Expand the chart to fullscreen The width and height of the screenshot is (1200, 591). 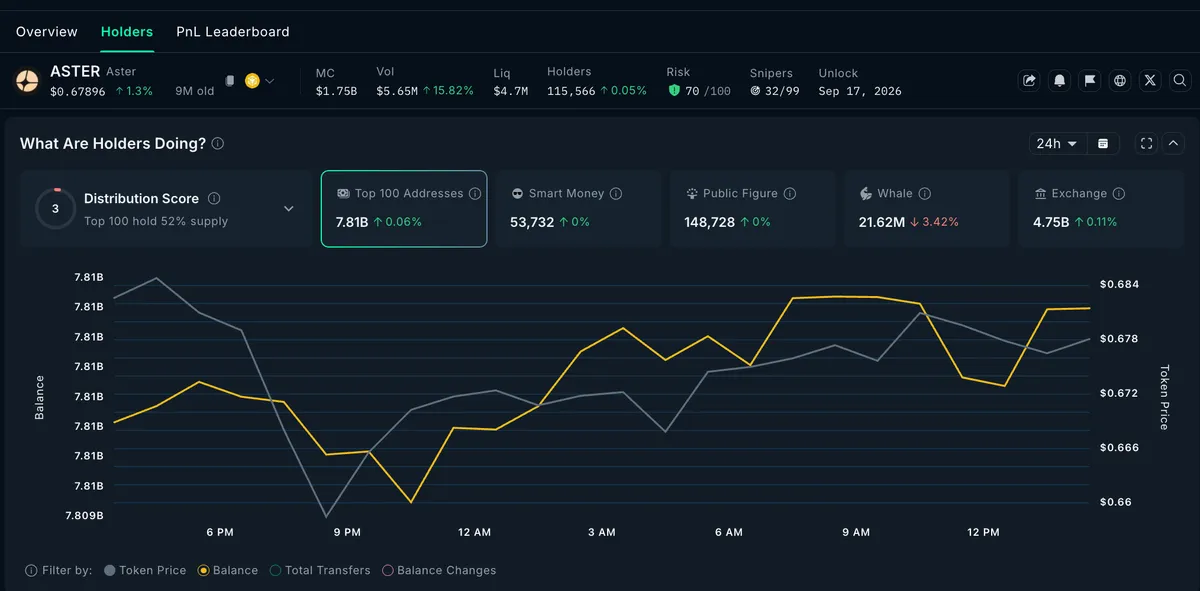[1146, 144]
